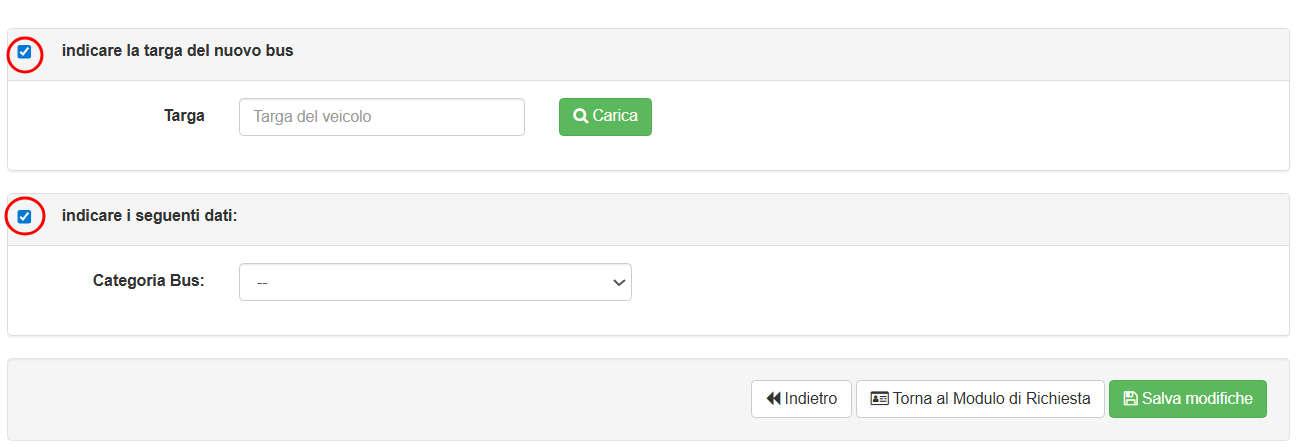Click the magnifier icon on Carica button
Screen dimensions: 1297x447
580,116
